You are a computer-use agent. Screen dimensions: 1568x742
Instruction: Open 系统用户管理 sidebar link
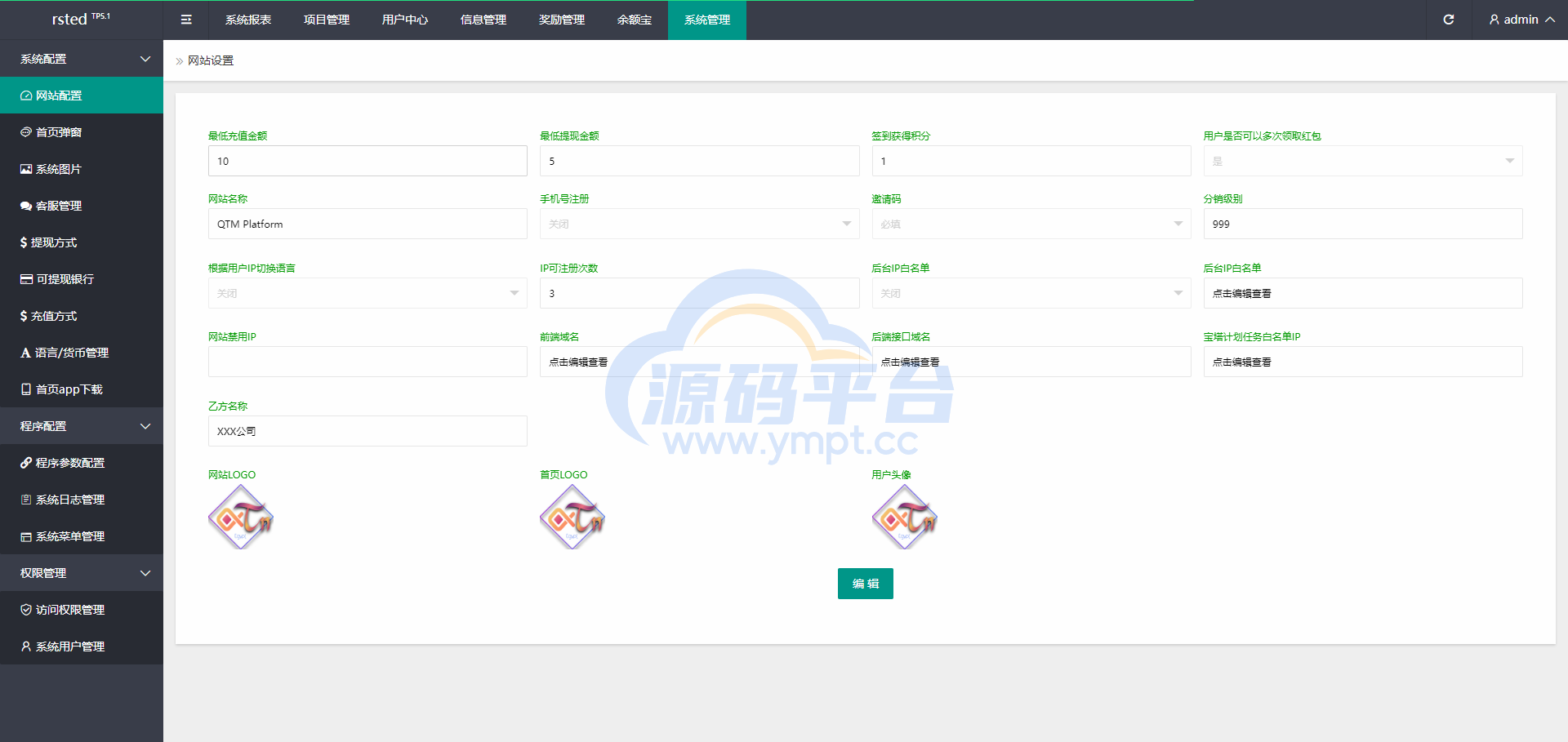(x=82, y=646)
